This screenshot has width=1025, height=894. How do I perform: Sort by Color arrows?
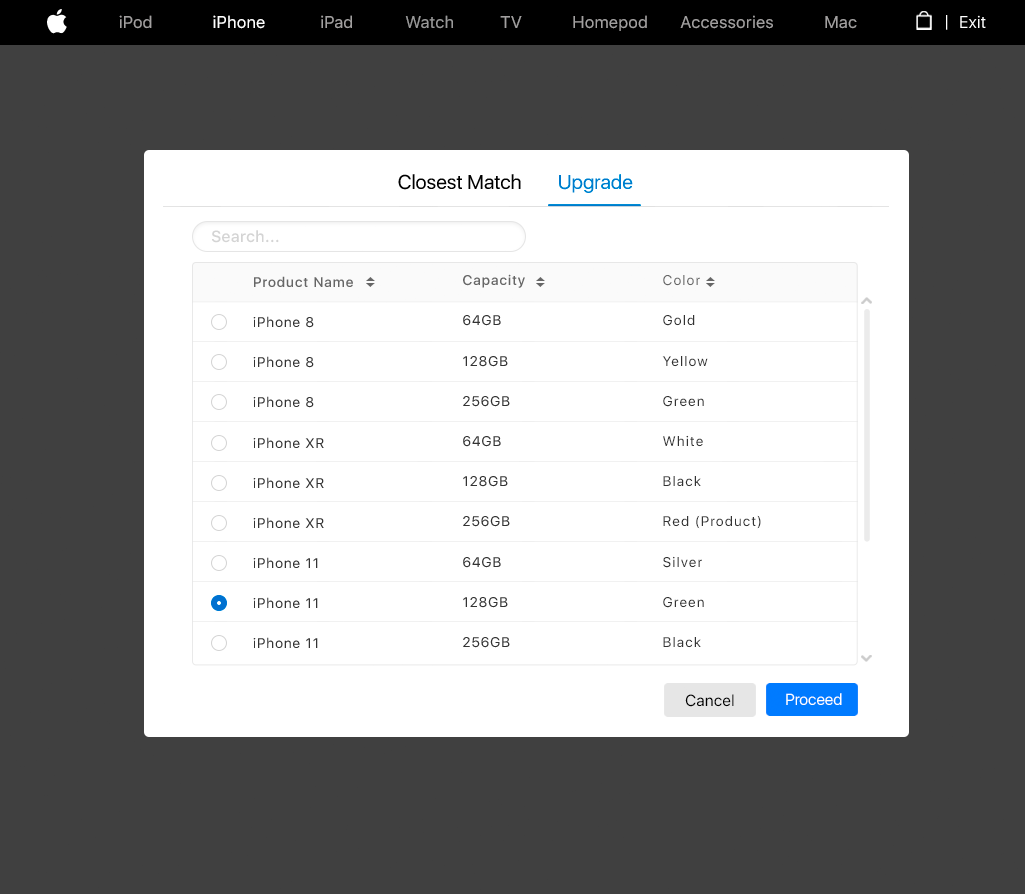[711, 282]
